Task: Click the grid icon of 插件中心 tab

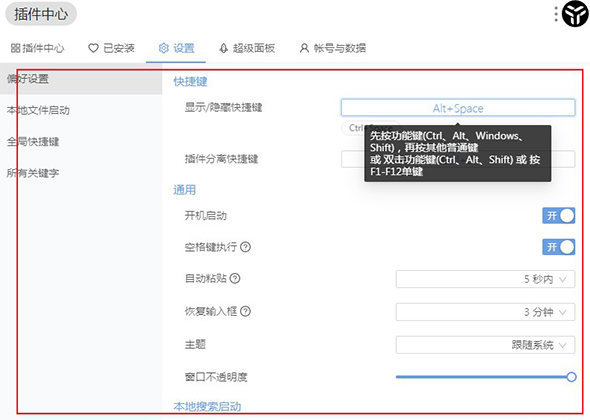Action: click(x=15, y=48)
